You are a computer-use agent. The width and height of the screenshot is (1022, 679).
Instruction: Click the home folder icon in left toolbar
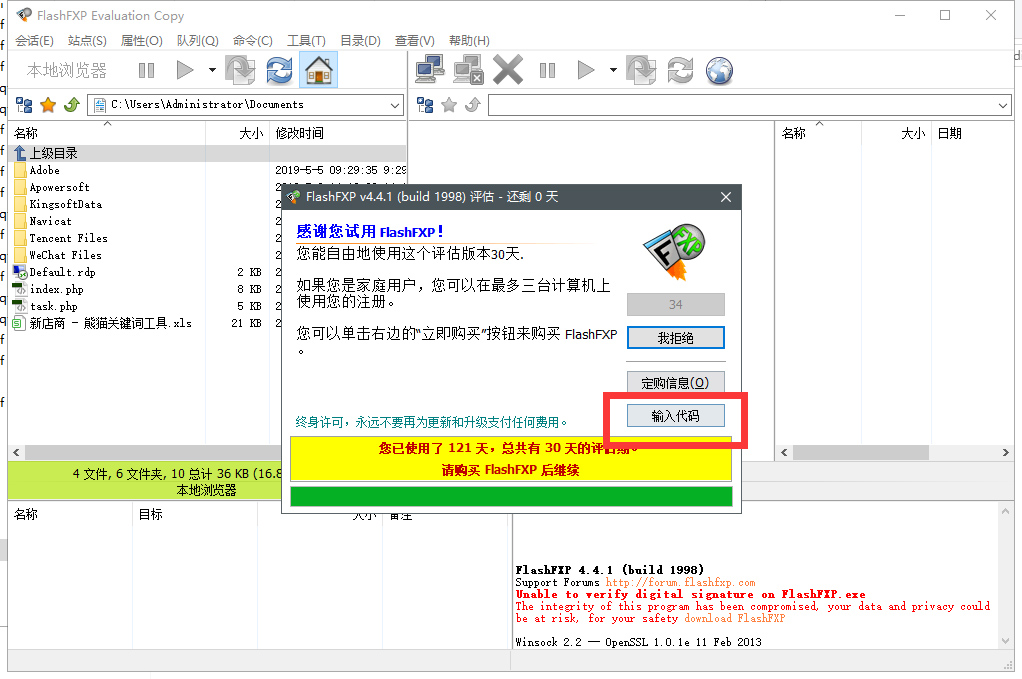click(x=318, y=70)
